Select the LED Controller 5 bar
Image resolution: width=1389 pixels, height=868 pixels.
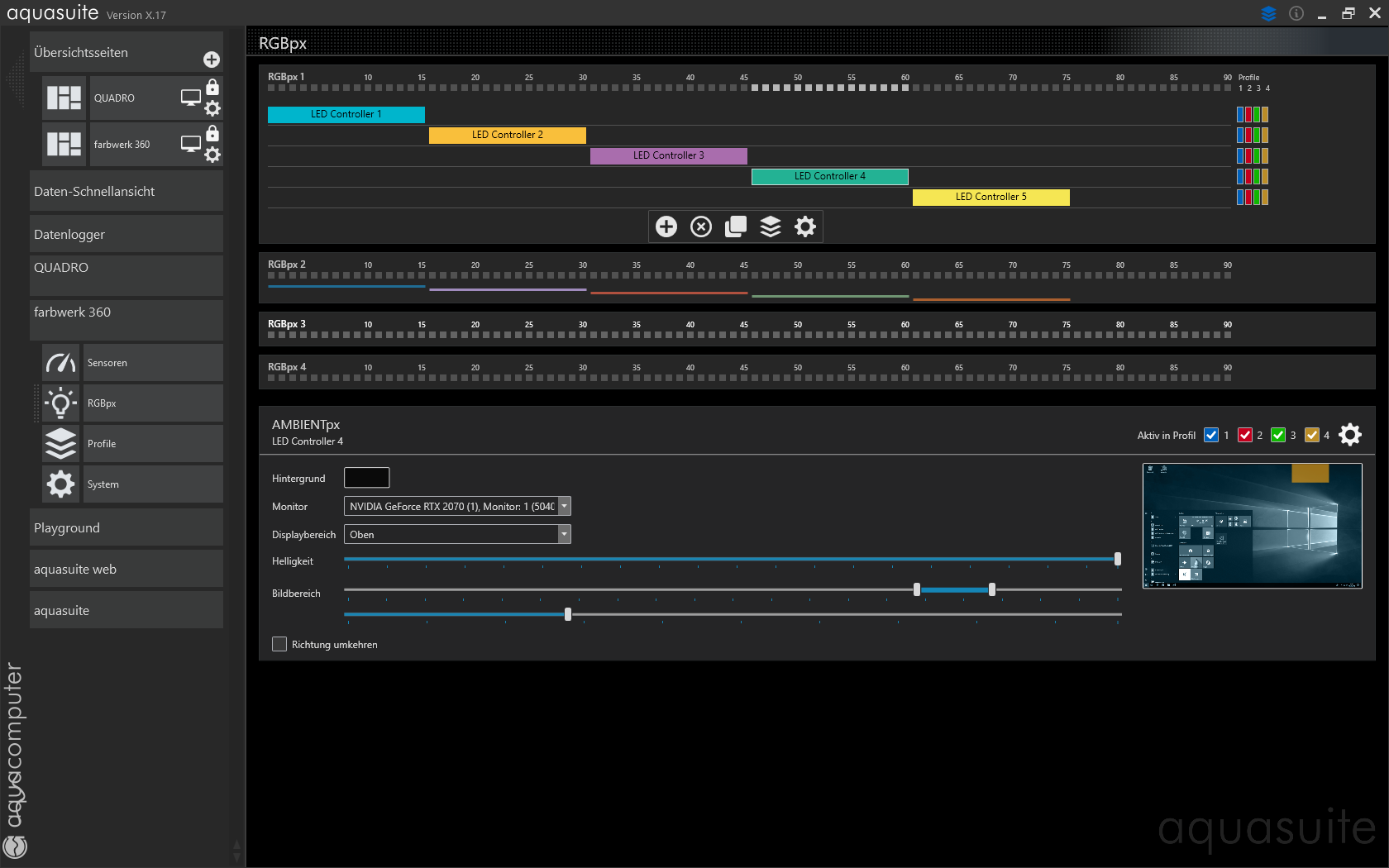coord(990,197)
